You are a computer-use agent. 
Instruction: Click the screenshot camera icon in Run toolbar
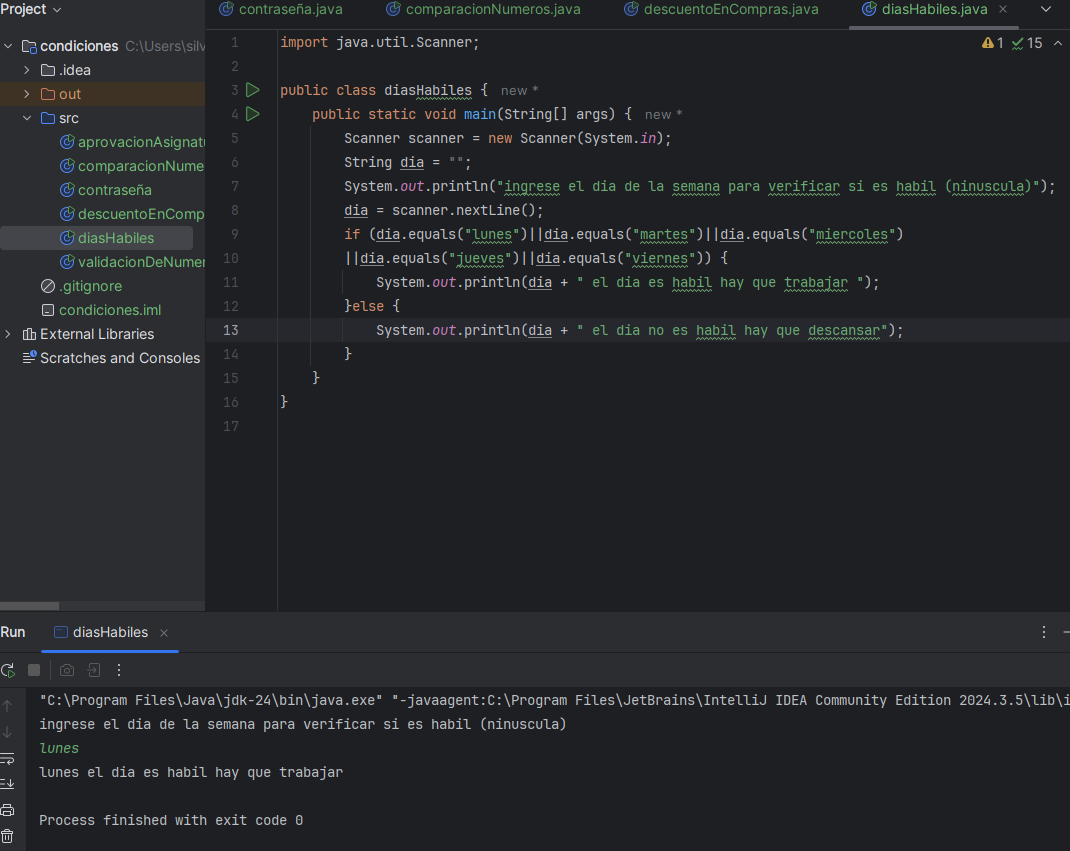point(67,670)
